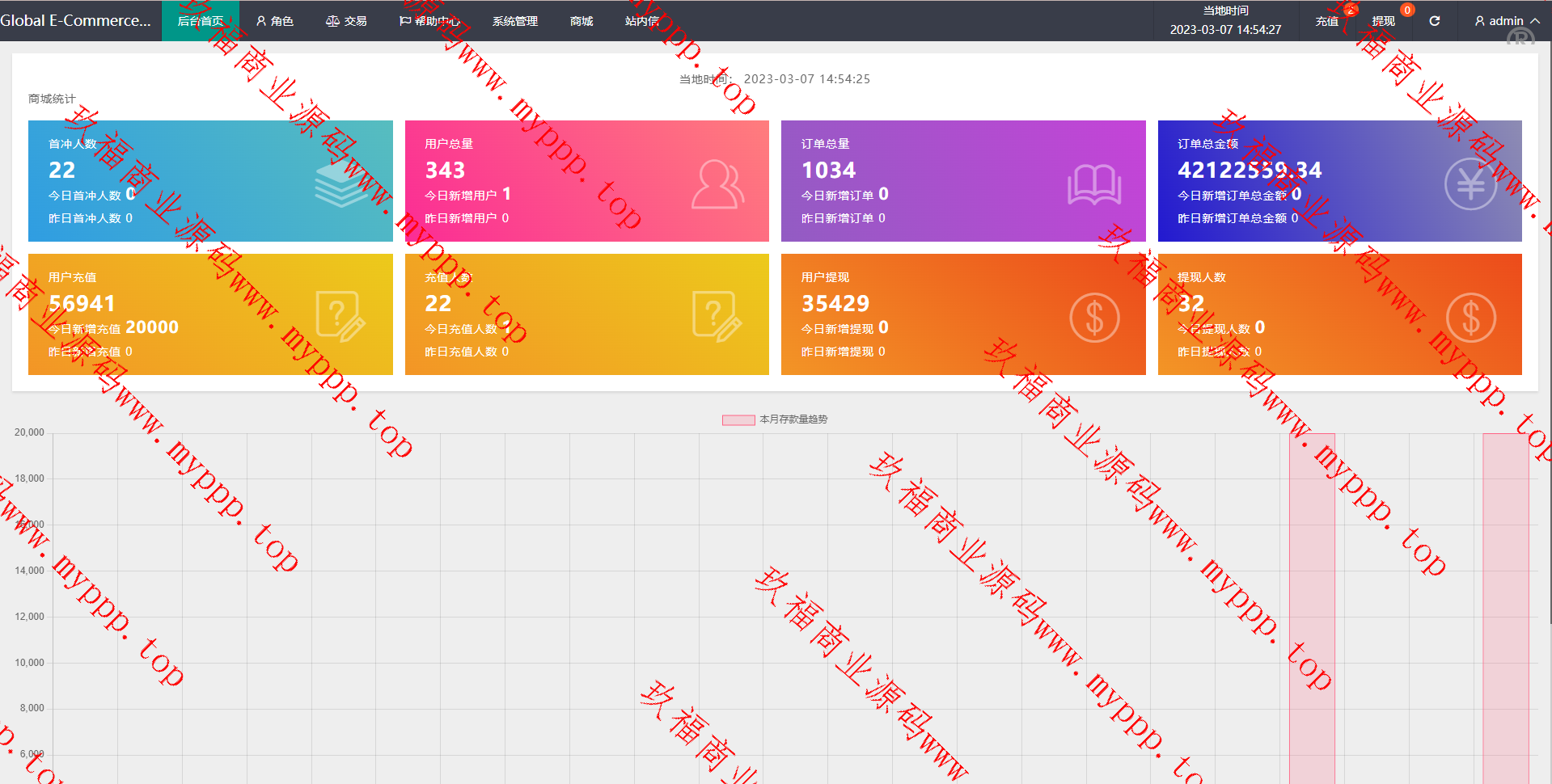Click the refresh icon in the top bar
This screenshot has height=784, width=1552.
click(x=1434, y=21)
